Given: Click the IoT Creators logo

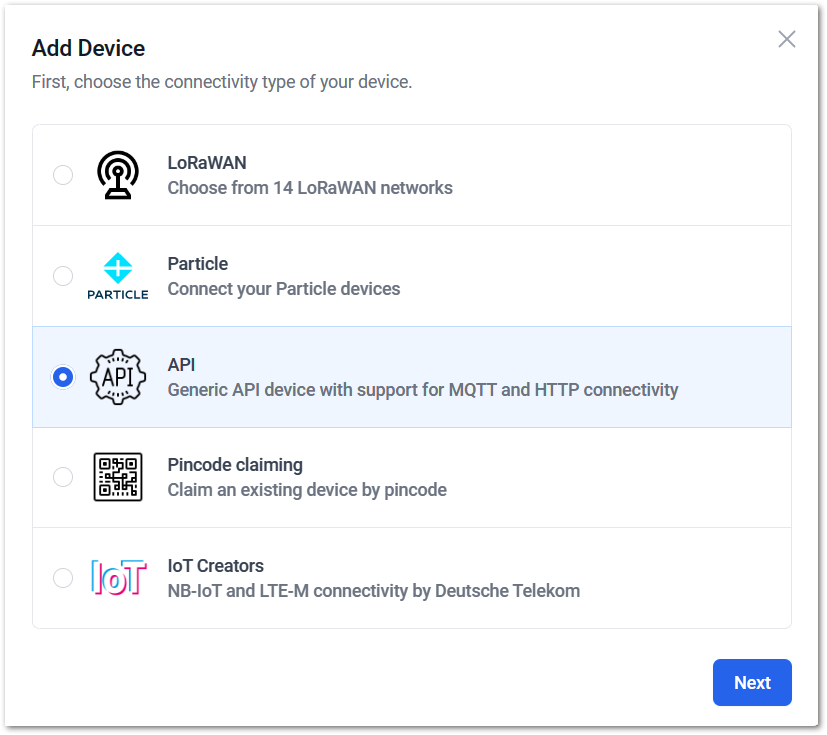Looking at the screenshot, I should pyautogui.click(x=118, y=578).
